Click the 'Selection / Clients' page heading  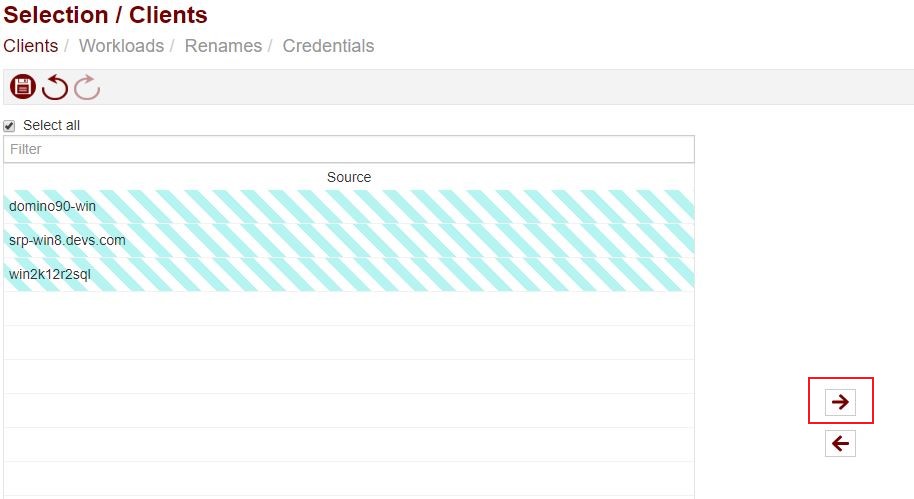(106, 15)
